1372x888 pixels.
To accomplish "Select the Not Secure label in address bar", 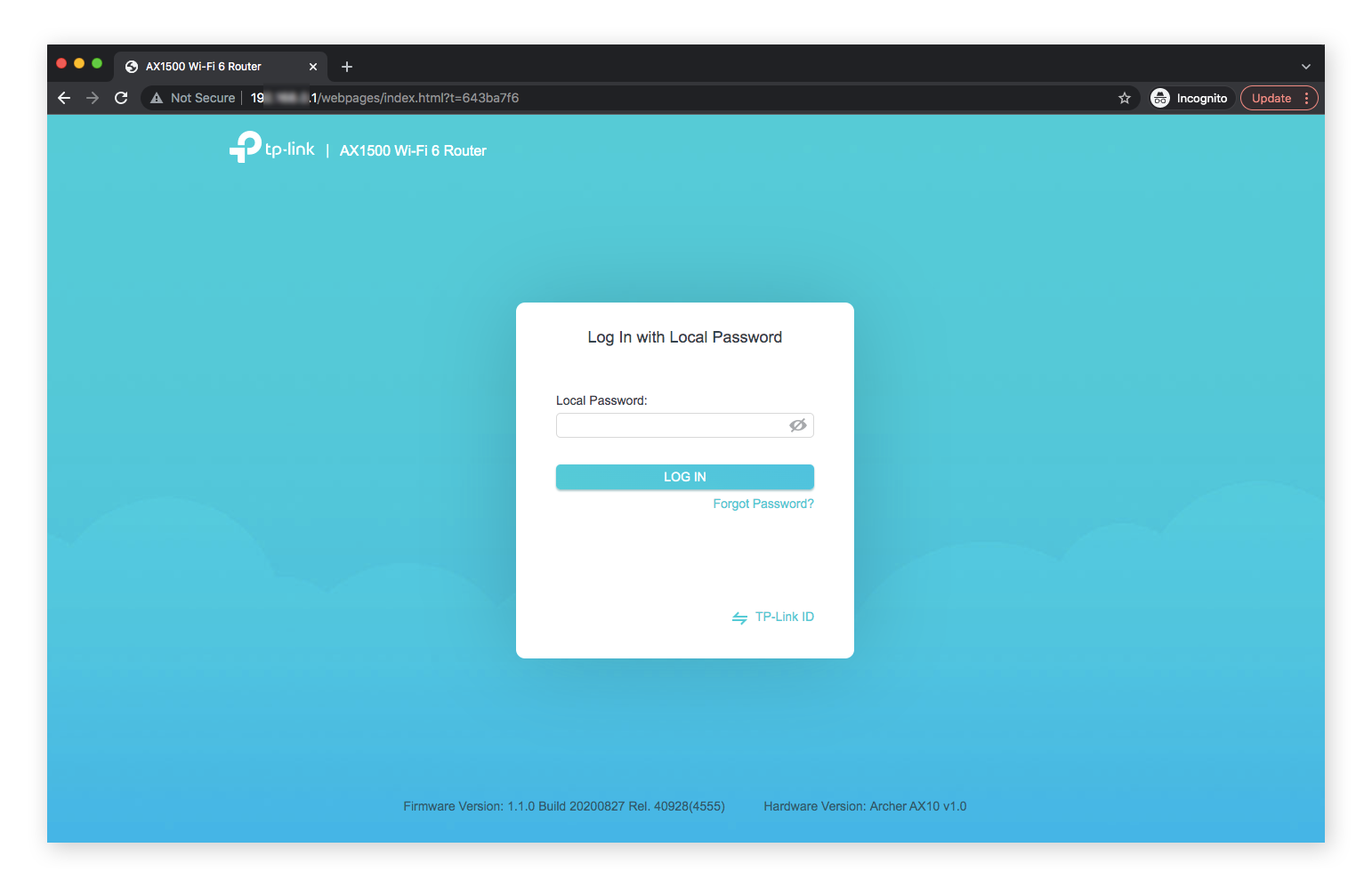I will click(x=202, y=98).
